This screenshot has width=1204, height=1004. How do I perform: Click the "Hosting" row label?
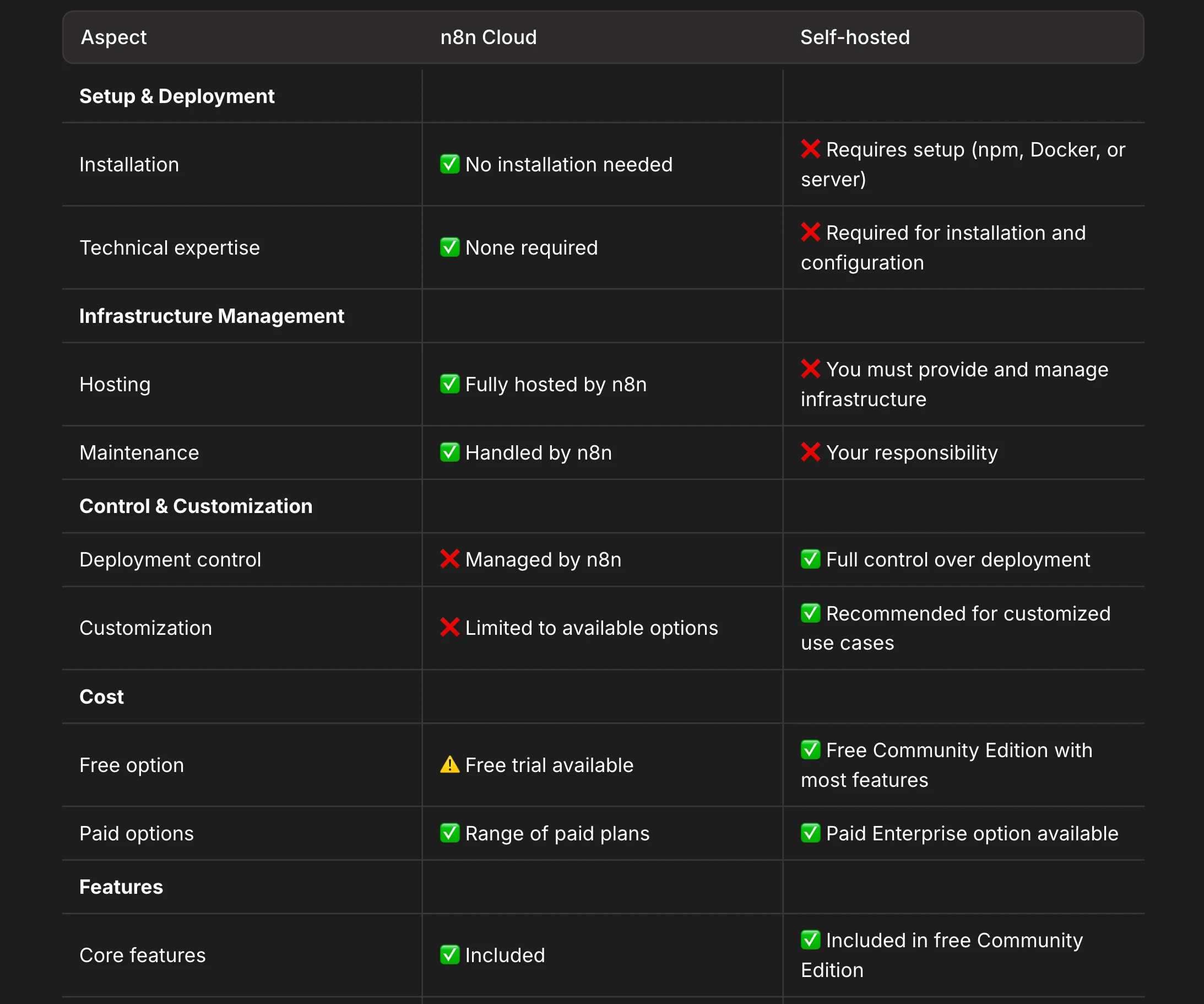point(115,385)
